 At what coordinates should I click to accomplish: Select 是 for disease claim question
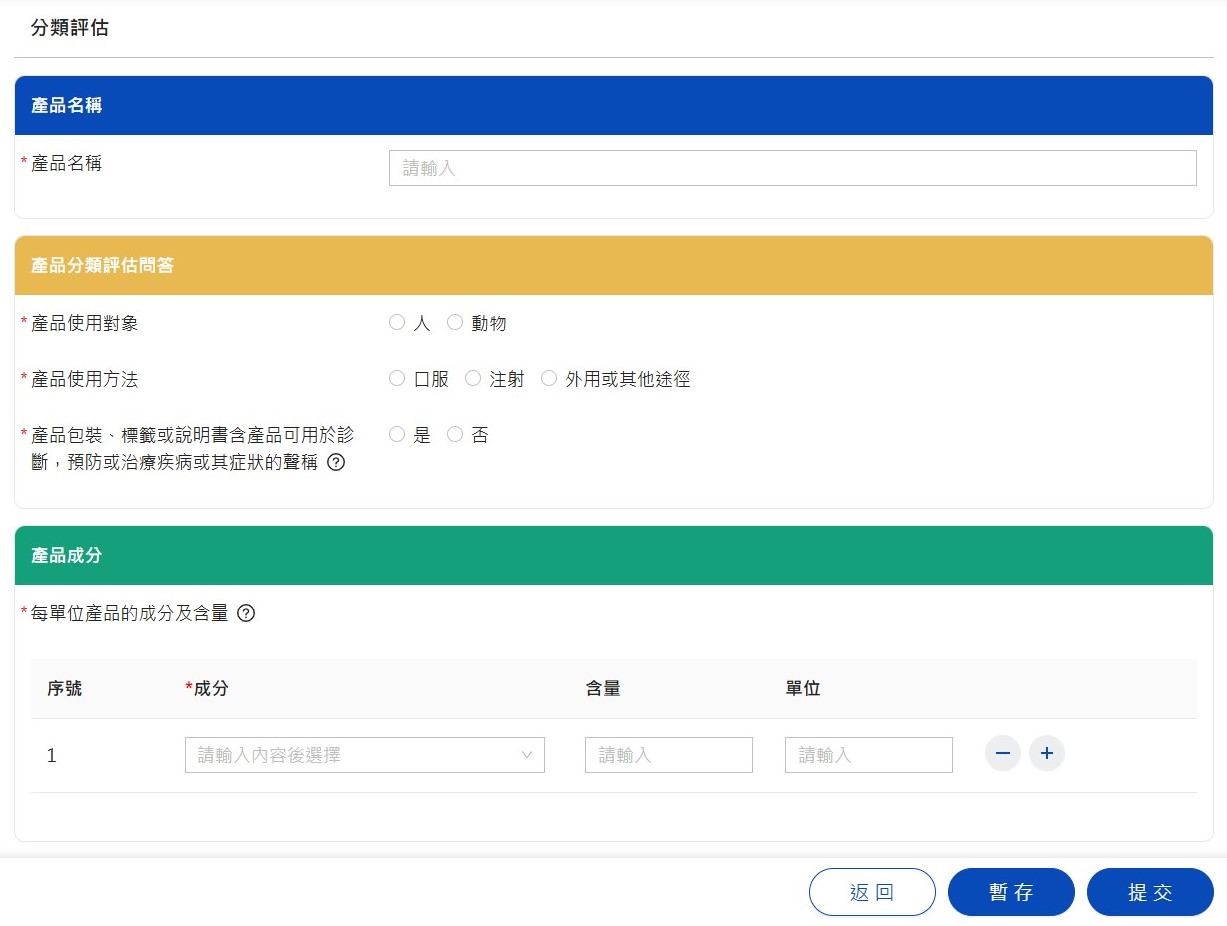[398, 435]
